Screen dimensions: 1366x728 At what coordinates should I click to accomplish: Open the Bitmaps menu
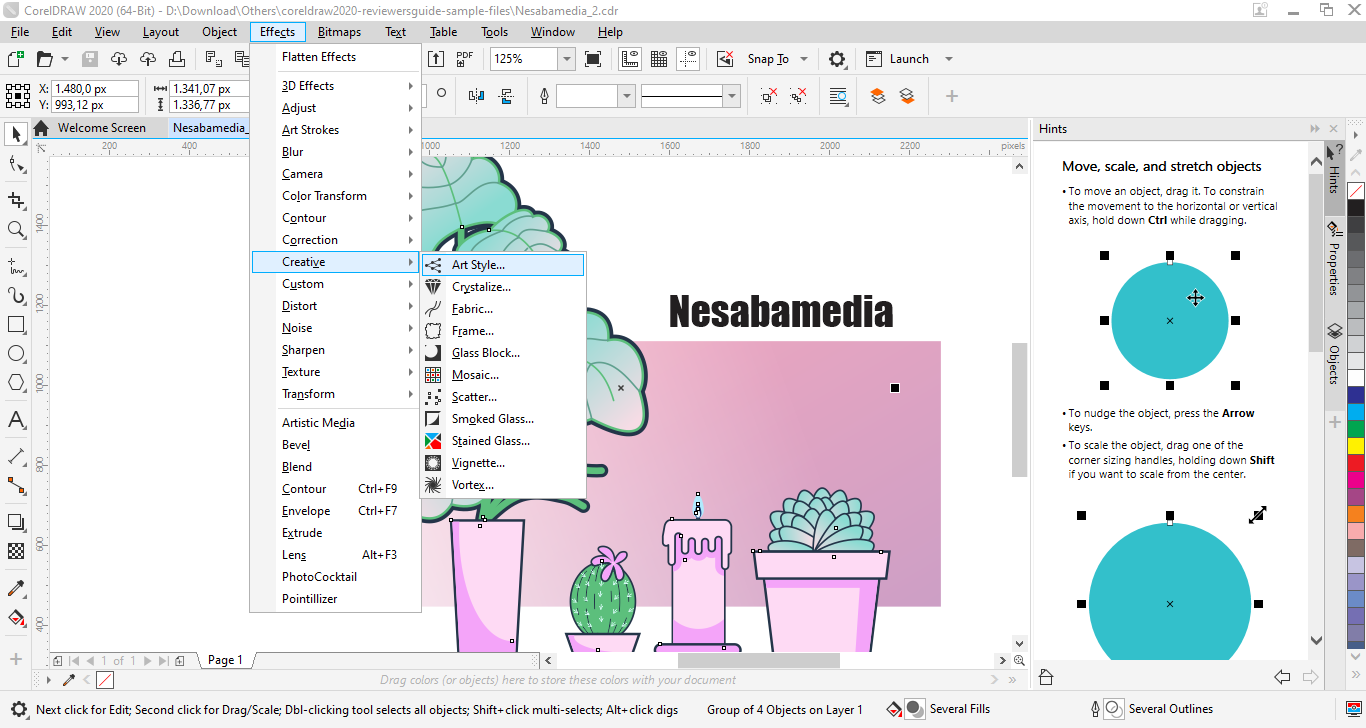tap(339, 32)
